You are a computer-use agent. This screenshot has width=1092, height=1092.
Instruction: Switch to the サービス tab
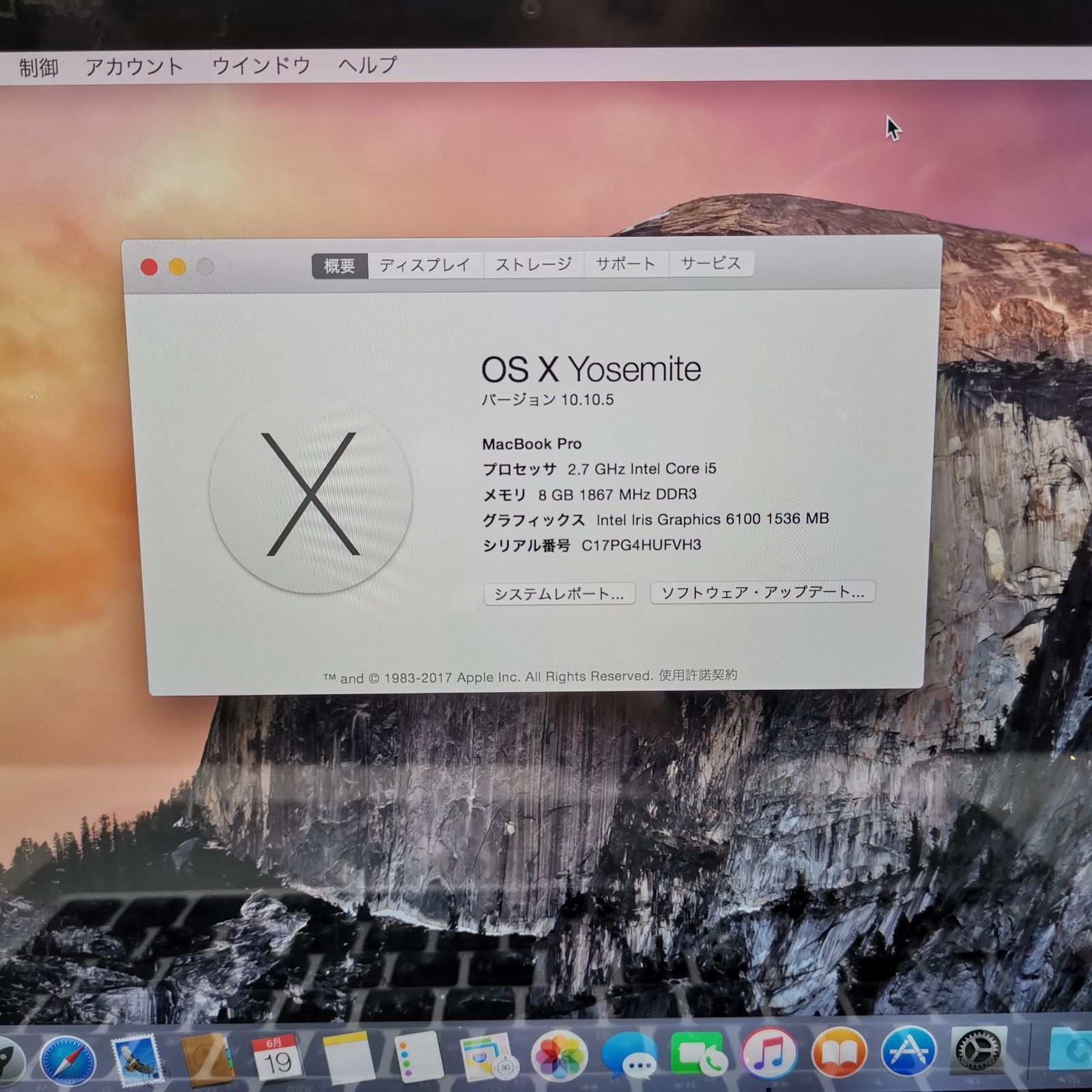point(710,263)
